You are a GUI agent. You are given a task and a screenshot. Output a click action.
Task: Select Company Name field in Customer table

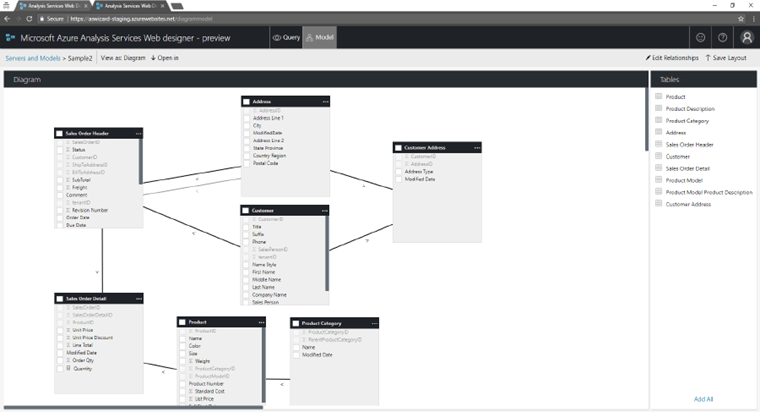(x=269, y=295)
